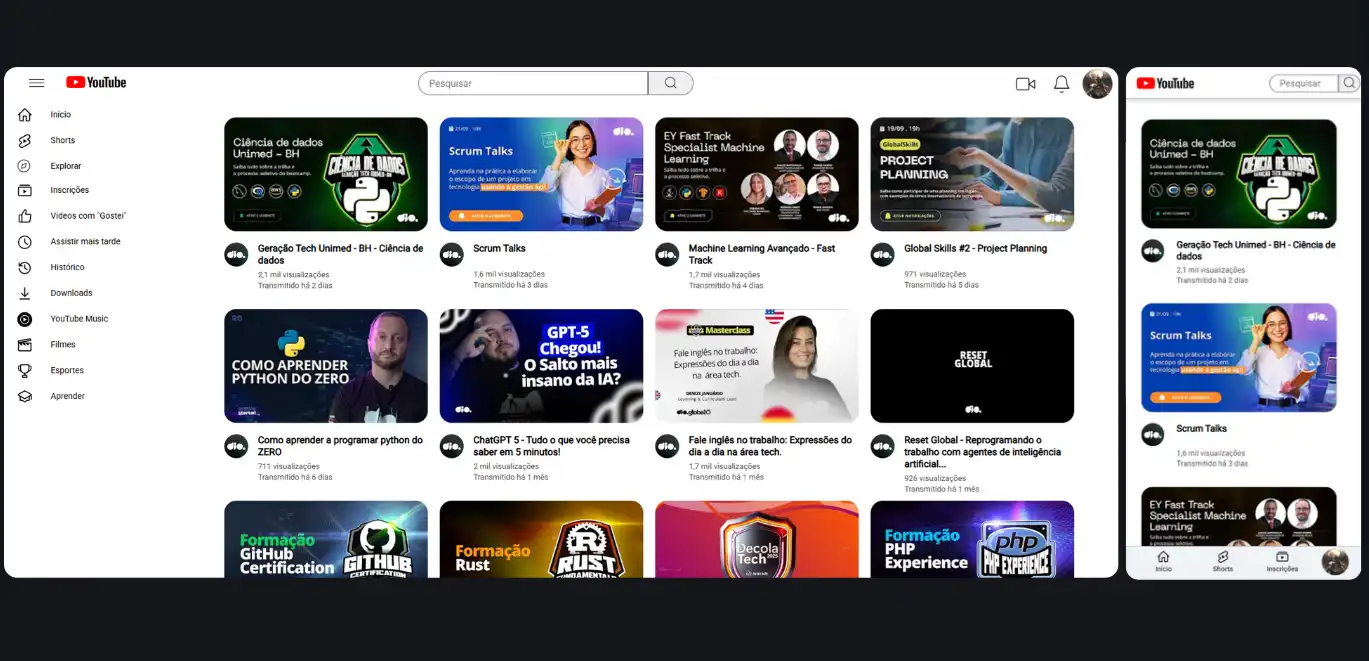Click the Esportes trophy icon
The height and width of the screenshot is (661, 1369).
click(25, 371)
